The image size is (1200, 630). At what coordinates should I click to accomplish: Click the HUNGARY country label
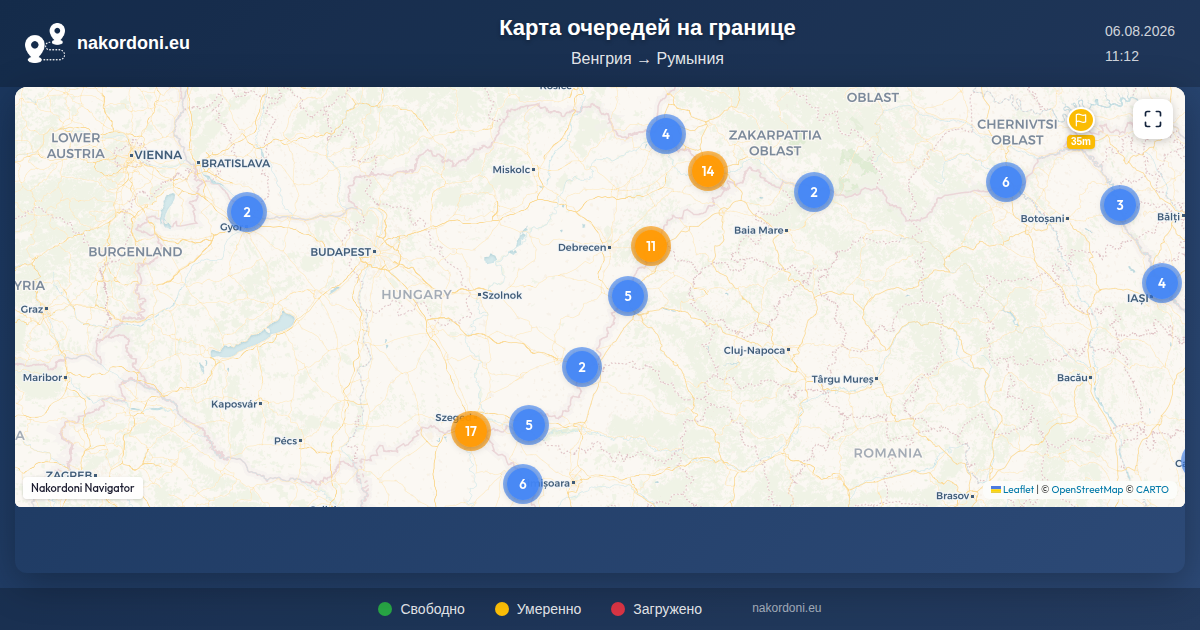(x=416, y=295)
